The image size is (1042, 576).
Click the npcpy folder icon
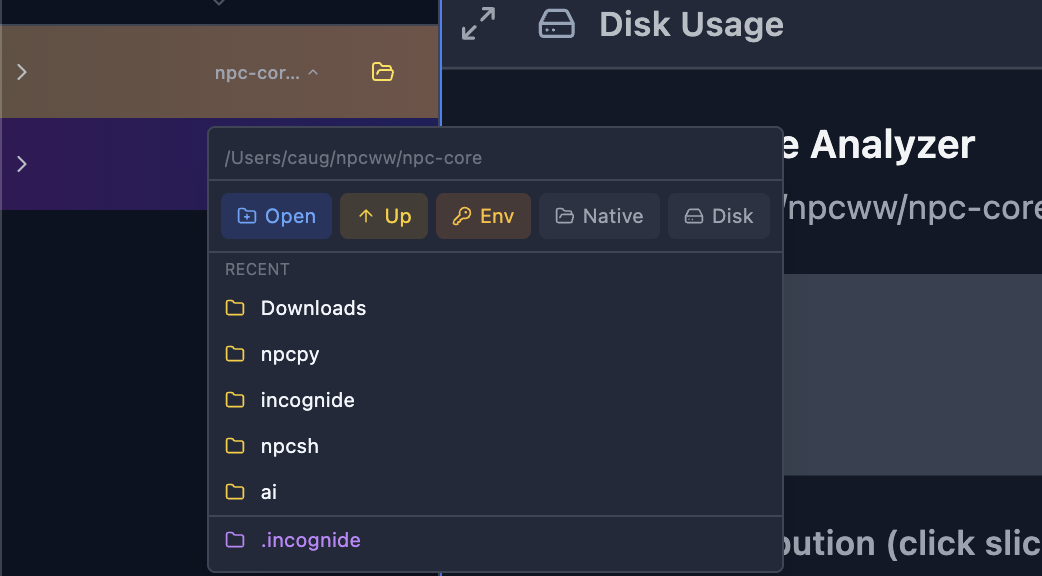(235, 354)
